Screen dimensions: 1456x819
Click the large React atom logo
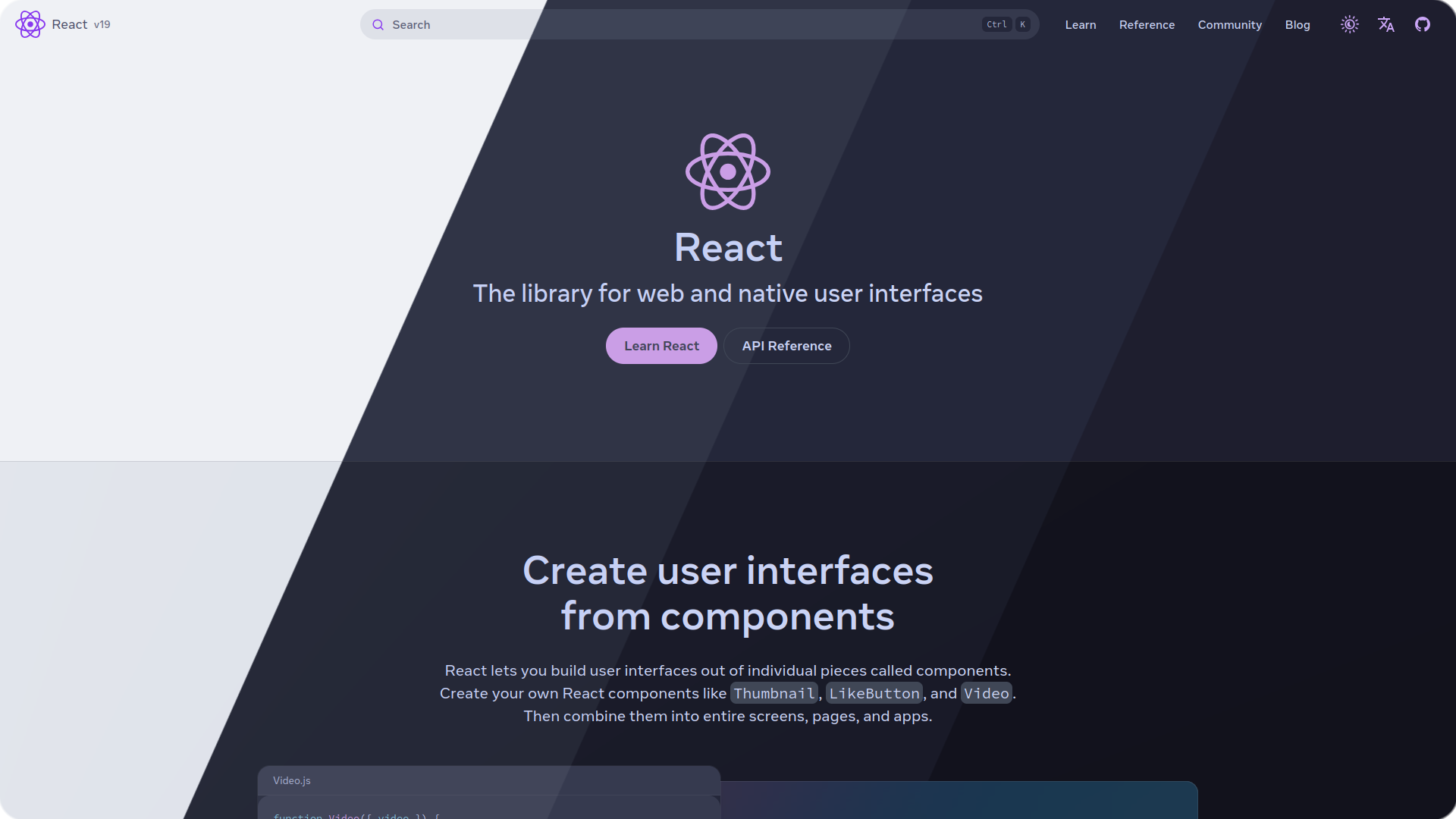[727, 172]
